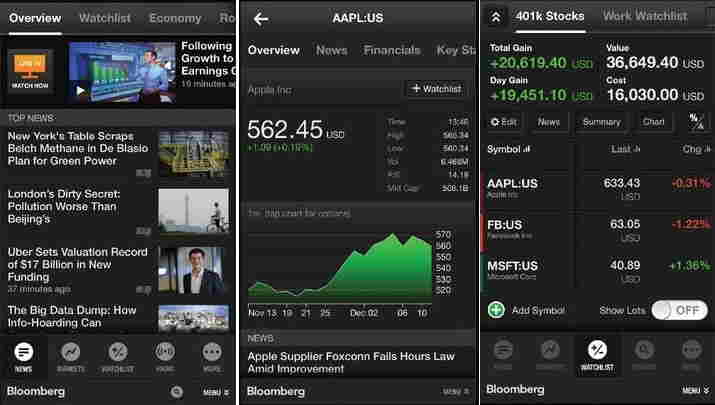Screen dimensions: 715x405
Task: Add Apple to watchlist with + Watchlist button
Action: (x=436, y=89)
